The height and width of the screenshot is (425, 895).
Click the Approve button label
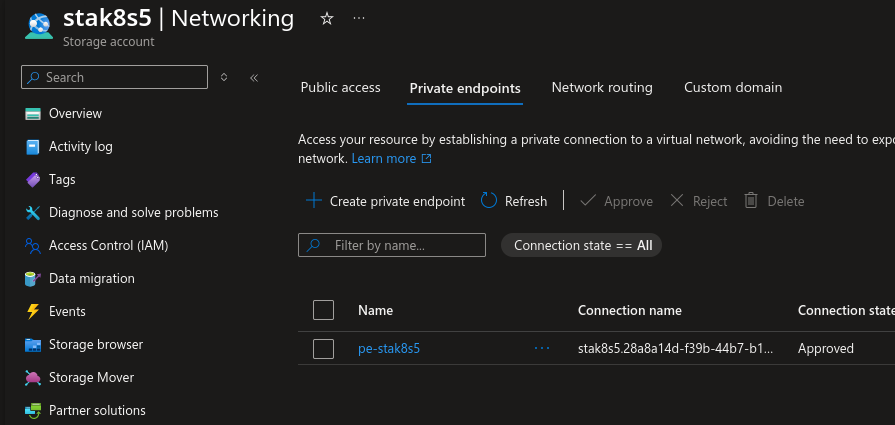pos(628,201)
